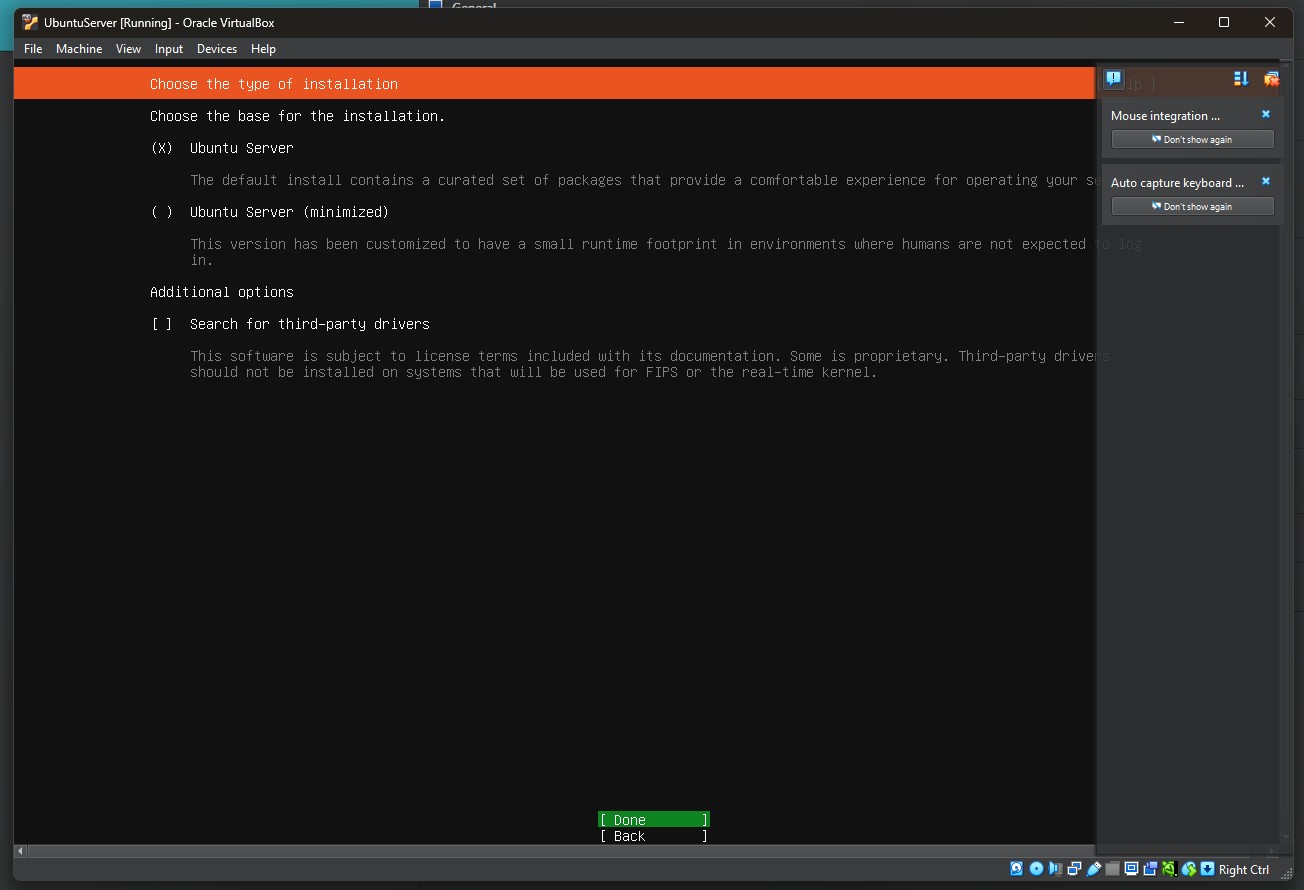Open the optical drives status icon

point(1036,869)
